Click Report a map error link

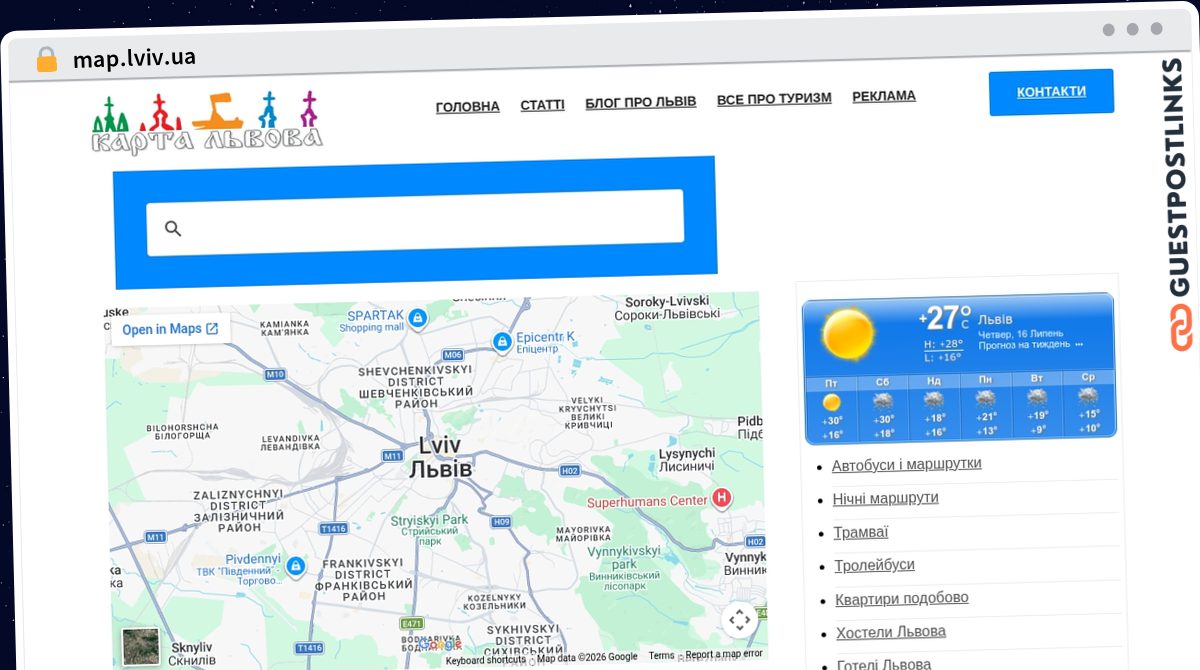[724, 654]
